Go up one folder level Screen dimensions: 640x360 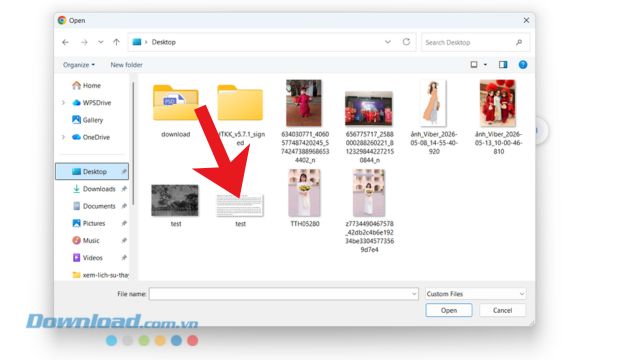[x=116, y=42]
